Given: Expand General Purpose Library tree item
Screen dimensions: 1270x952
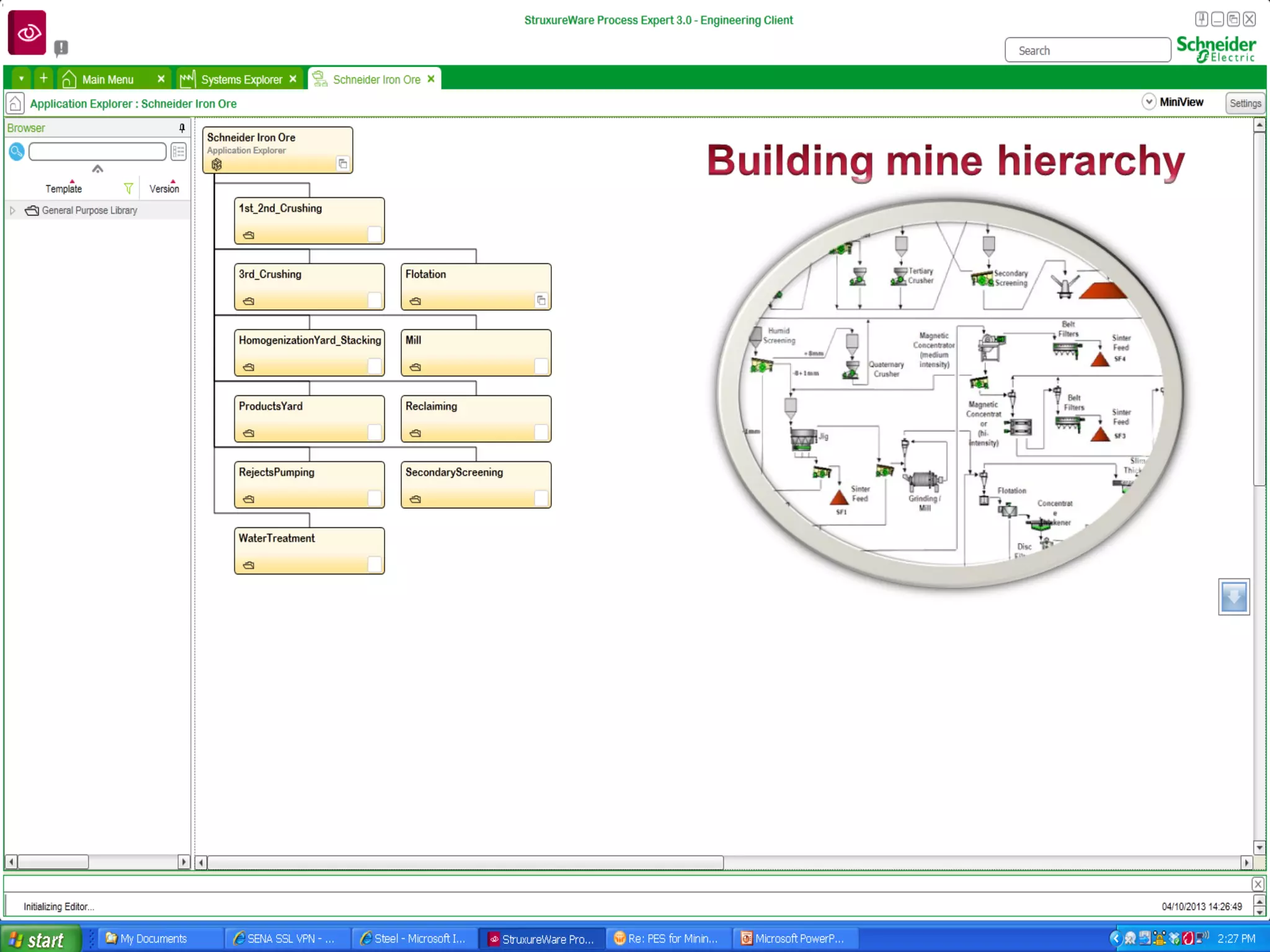Looking at the screenshot, I should click(x=12, y=211).
